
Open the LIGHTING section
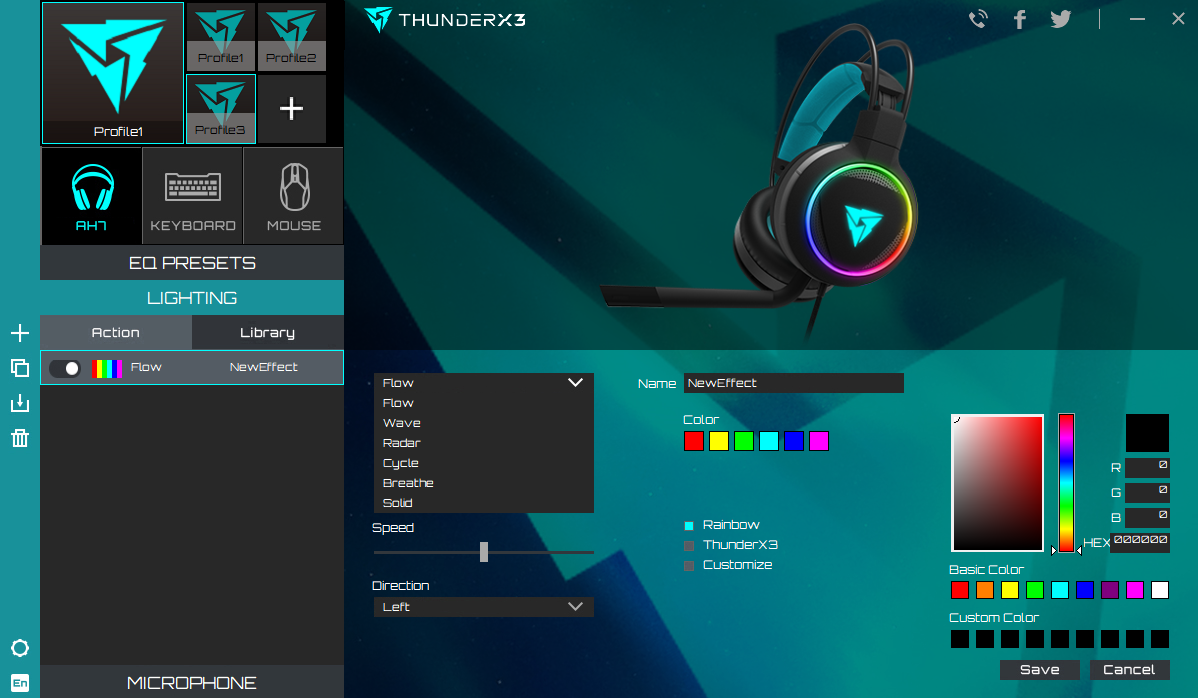[192, 298]
